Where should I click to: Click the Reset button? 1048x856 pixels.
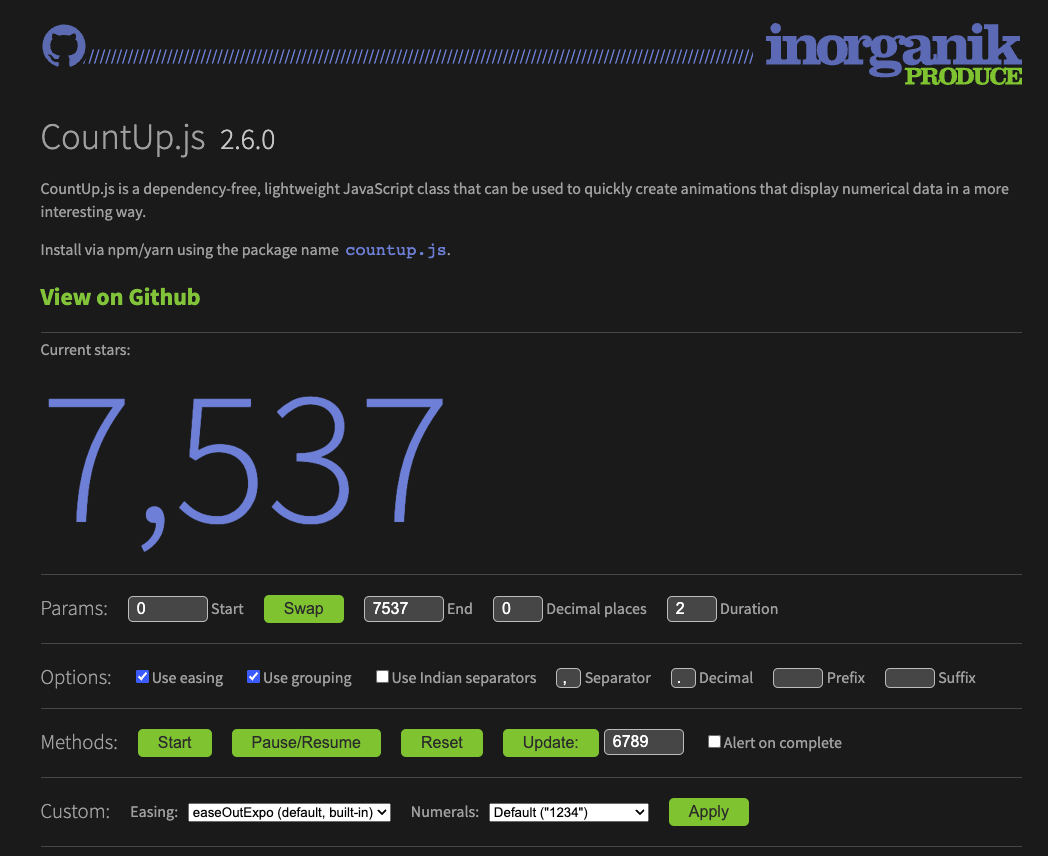[442, 743]
